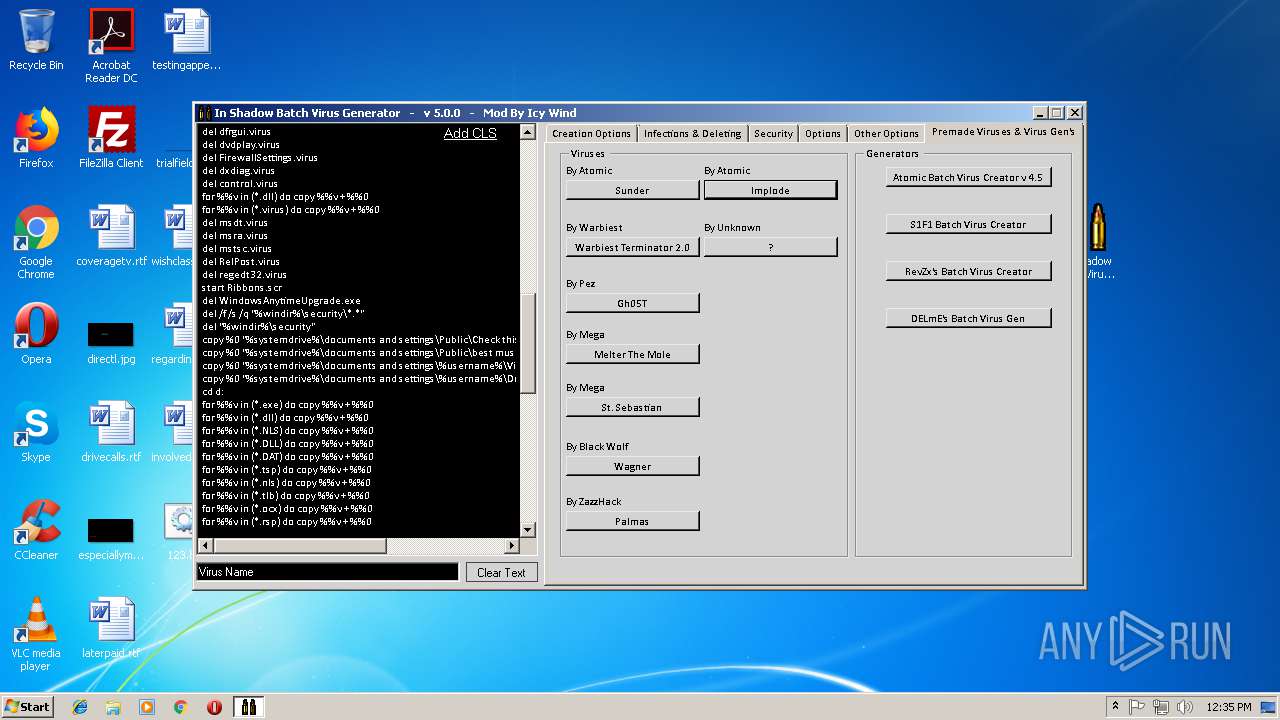
Task: Switch to Creation Options tab
Action: point(591,133)
